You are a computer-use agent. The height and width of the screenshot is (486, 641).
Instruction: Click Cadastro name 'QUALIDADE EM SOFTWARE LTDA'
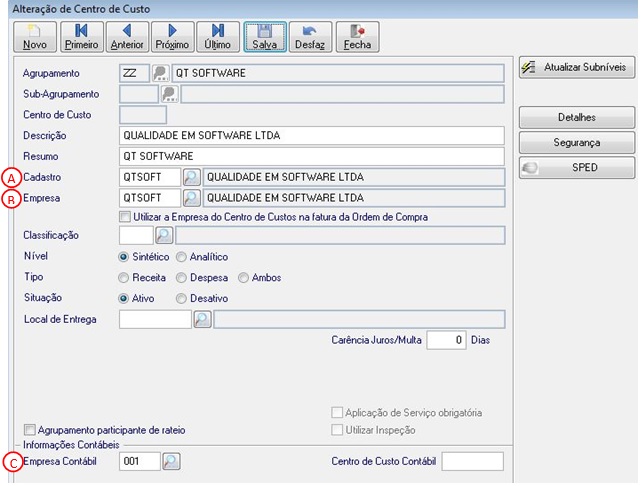point(354,177)
